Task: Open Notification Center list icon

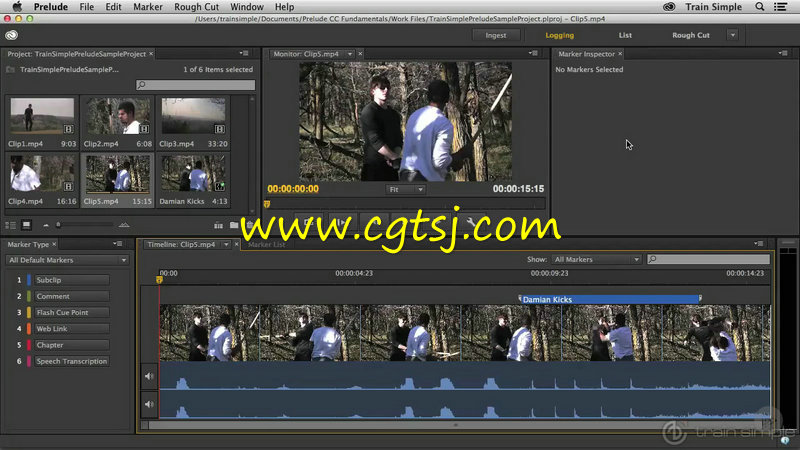Action: [x=780, y=7]
